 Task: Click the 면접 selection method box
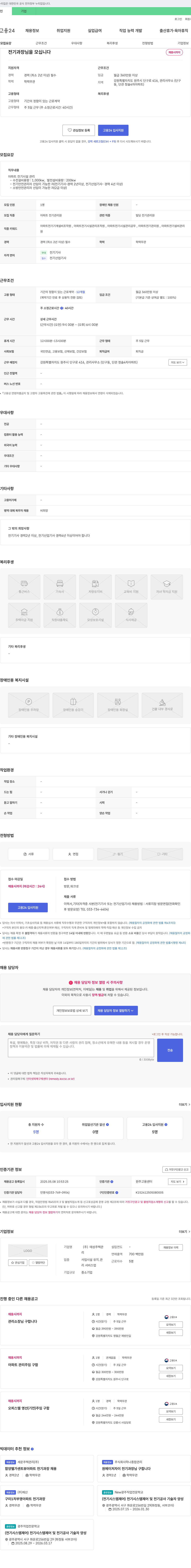click(x=73, y=854)
